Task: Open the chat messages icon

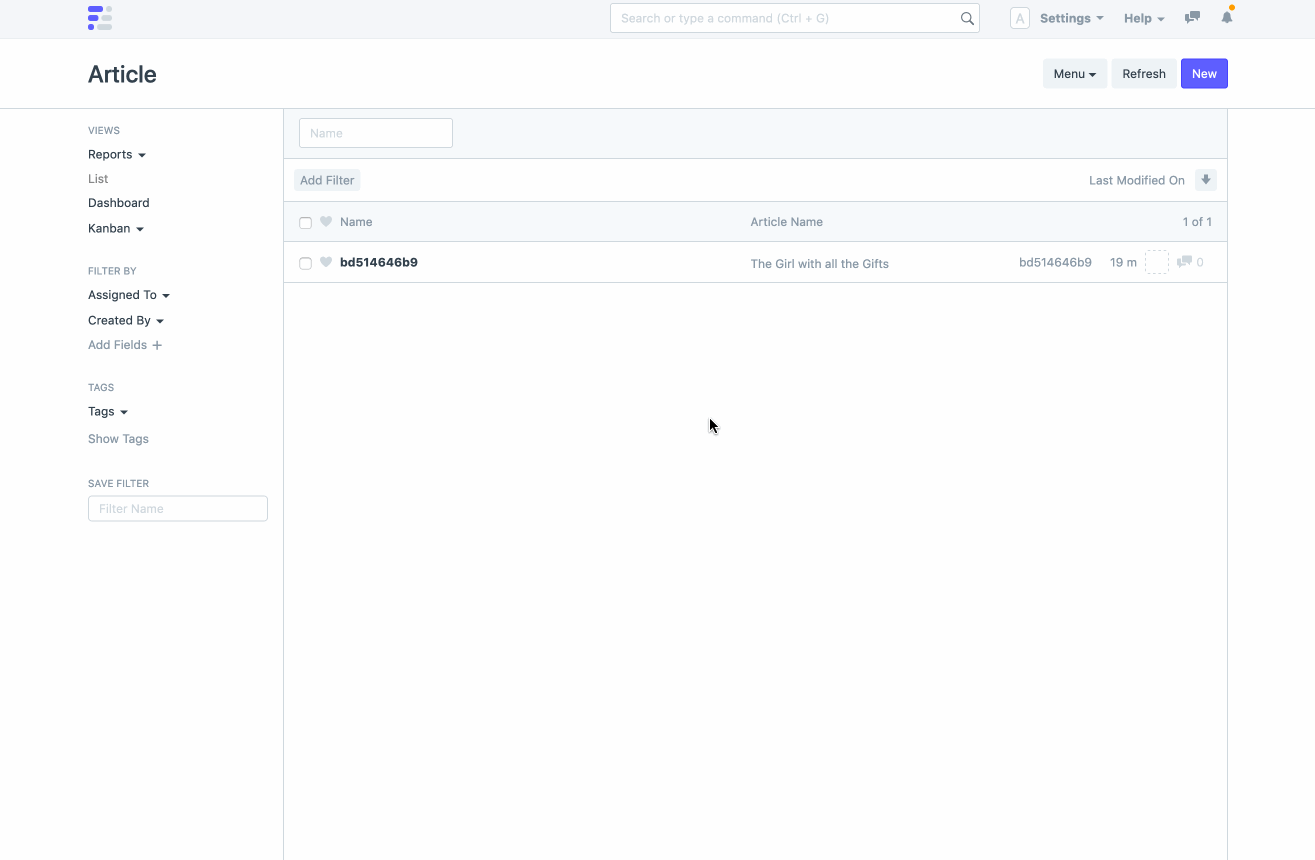Action: coord(1192,18)
